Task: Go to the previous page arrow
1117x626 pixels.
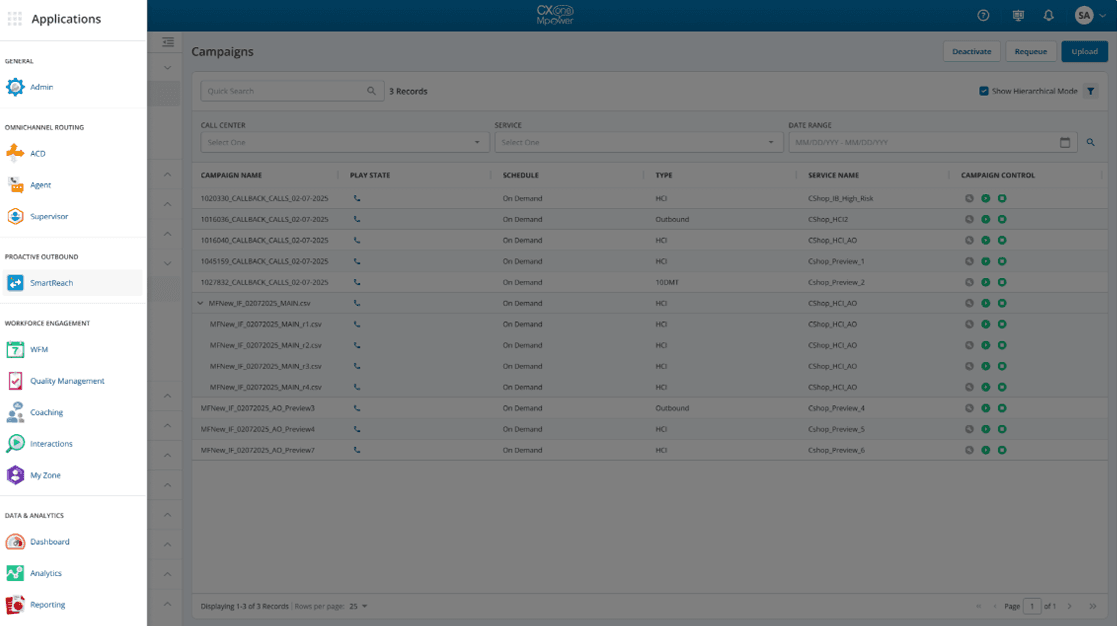Action: click(x=995, y=607)
